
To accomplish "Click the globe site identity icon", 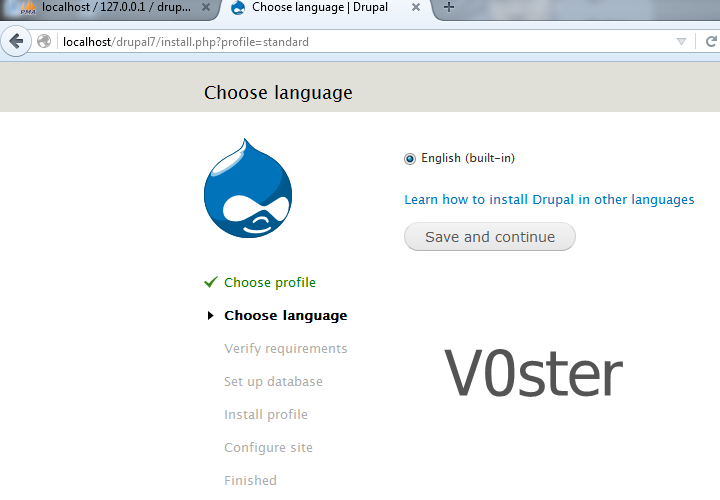I will [x=44, y=41].
